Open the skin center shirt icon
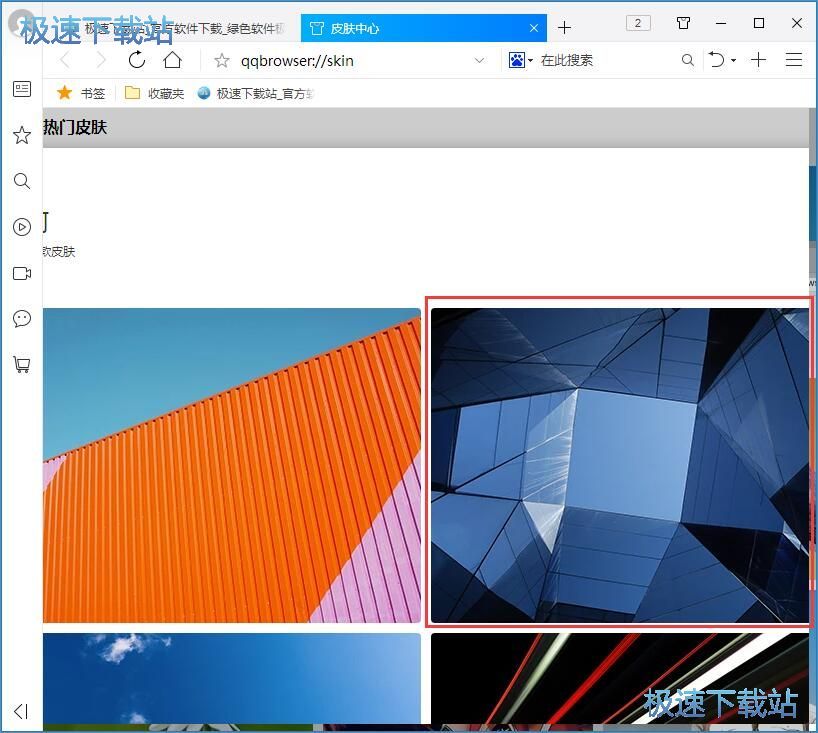The image size is (818, 733). (683, 23)
